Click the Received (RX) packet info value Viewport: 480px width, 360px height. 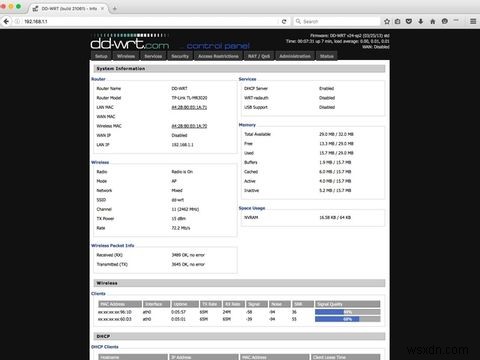(x=188, y=255)
